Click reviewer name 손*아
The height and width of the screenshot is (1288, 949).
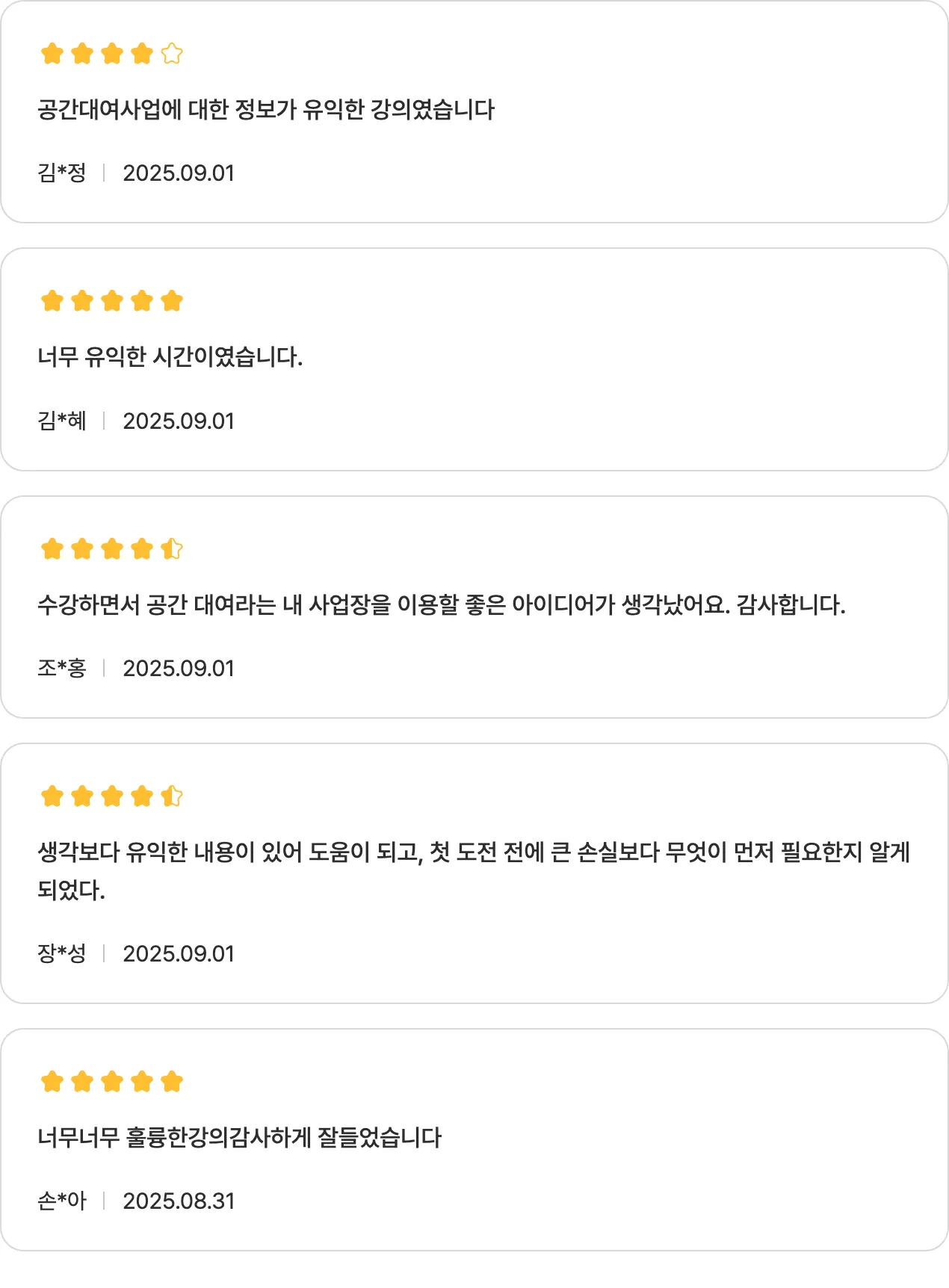[62, 1201]
